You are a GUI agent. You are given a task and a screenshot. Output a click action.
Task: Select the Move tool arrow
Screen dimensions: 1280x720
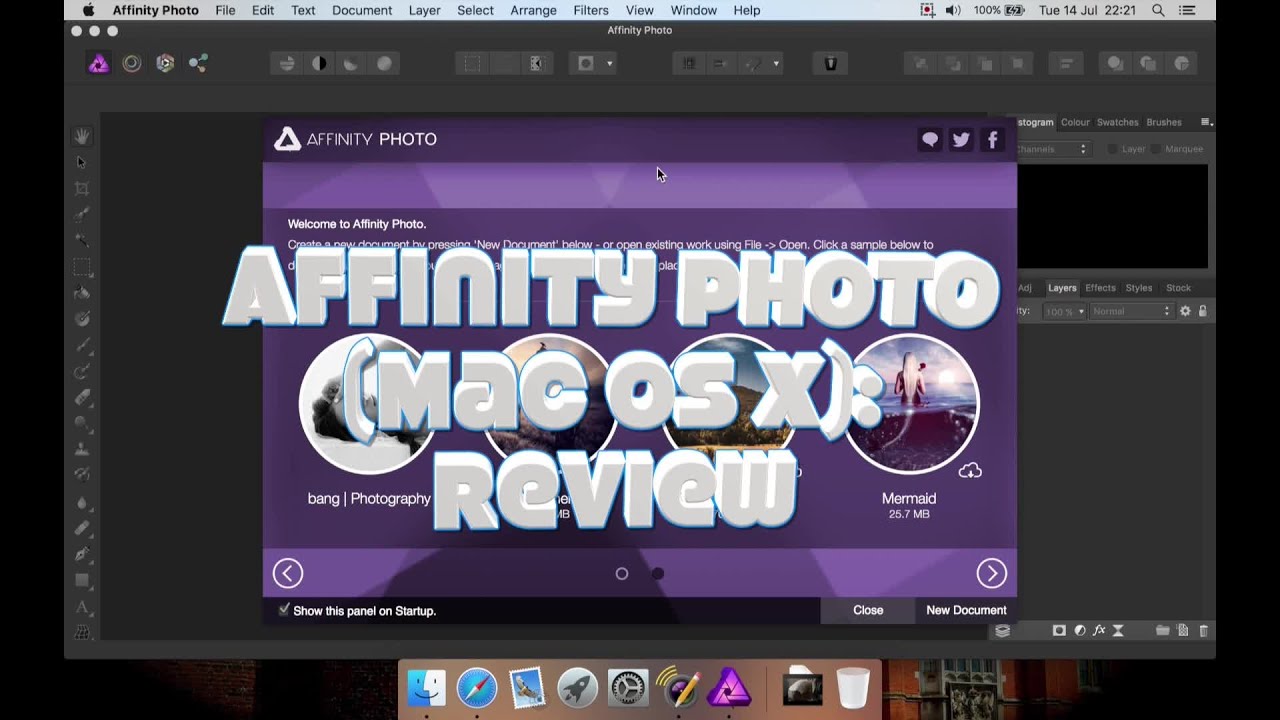tap(82, 162)
